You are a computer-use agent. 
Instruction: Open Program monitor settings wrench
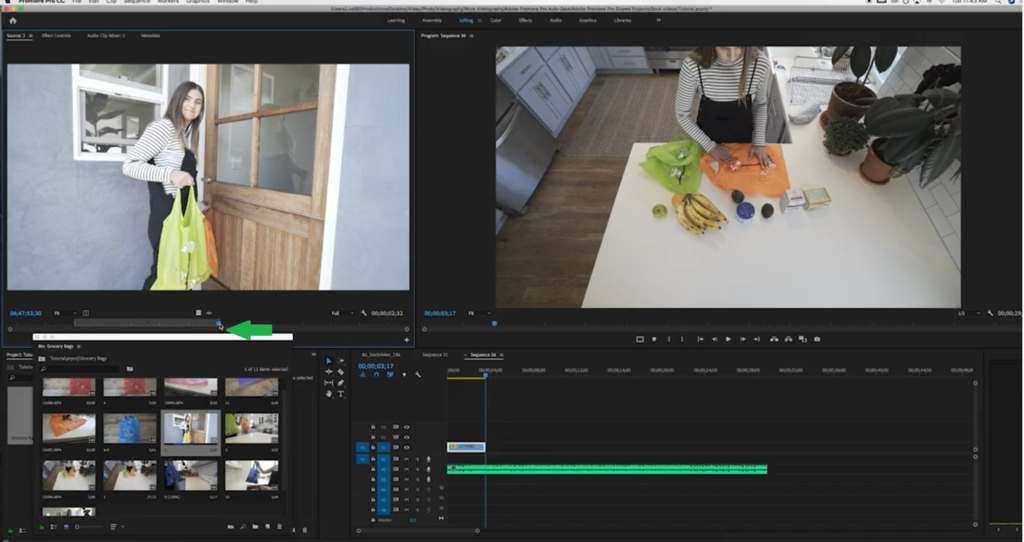tap(990, 313)
